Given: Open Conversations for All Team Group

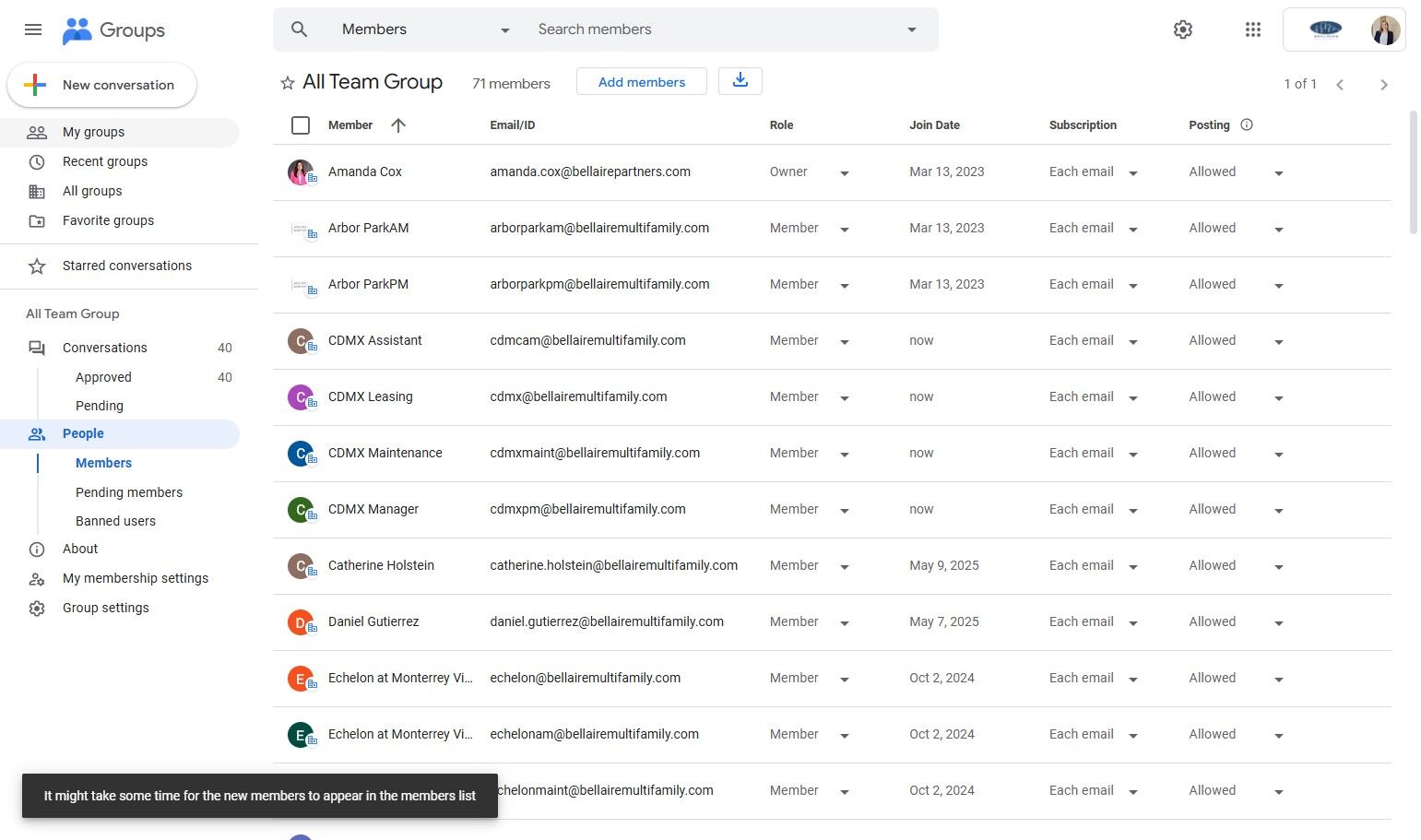Looking at the screenshot, I should point(120,349).
